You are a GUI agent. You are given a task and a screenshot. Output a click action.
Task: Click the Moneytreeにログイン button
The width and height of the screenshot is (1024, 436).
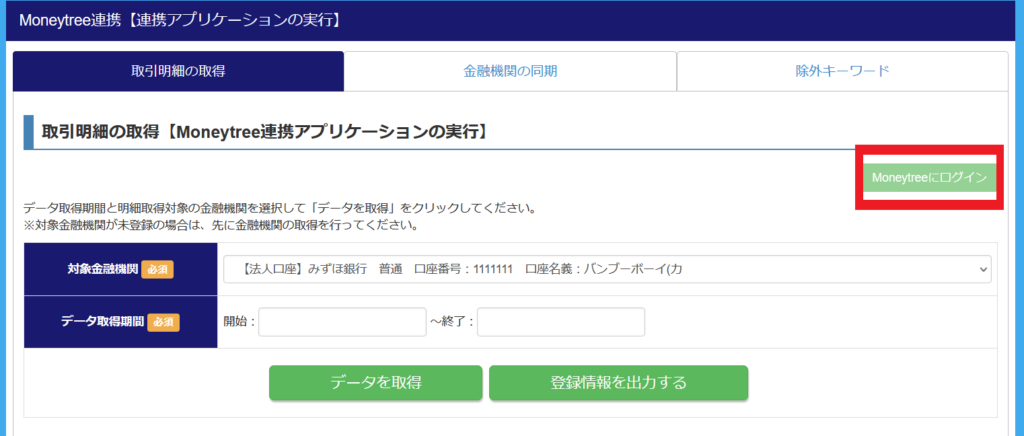[929, 178]
